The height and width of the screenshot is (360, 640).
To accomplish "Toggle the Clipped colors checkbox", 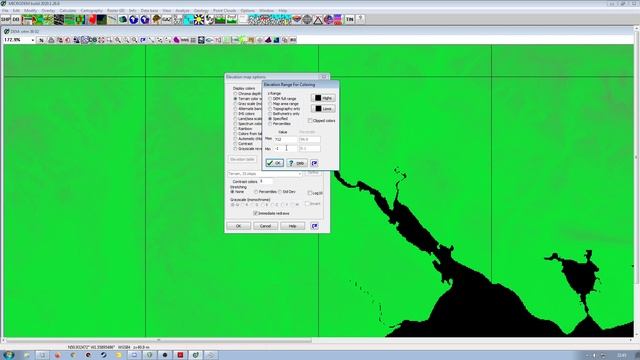I will (x=310, y=121).
